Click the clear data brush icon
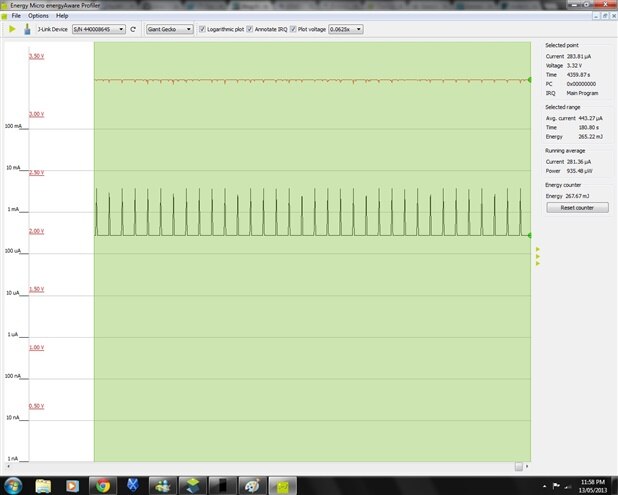The width and height of the screenshot is (618, 495). click(26, 30)
